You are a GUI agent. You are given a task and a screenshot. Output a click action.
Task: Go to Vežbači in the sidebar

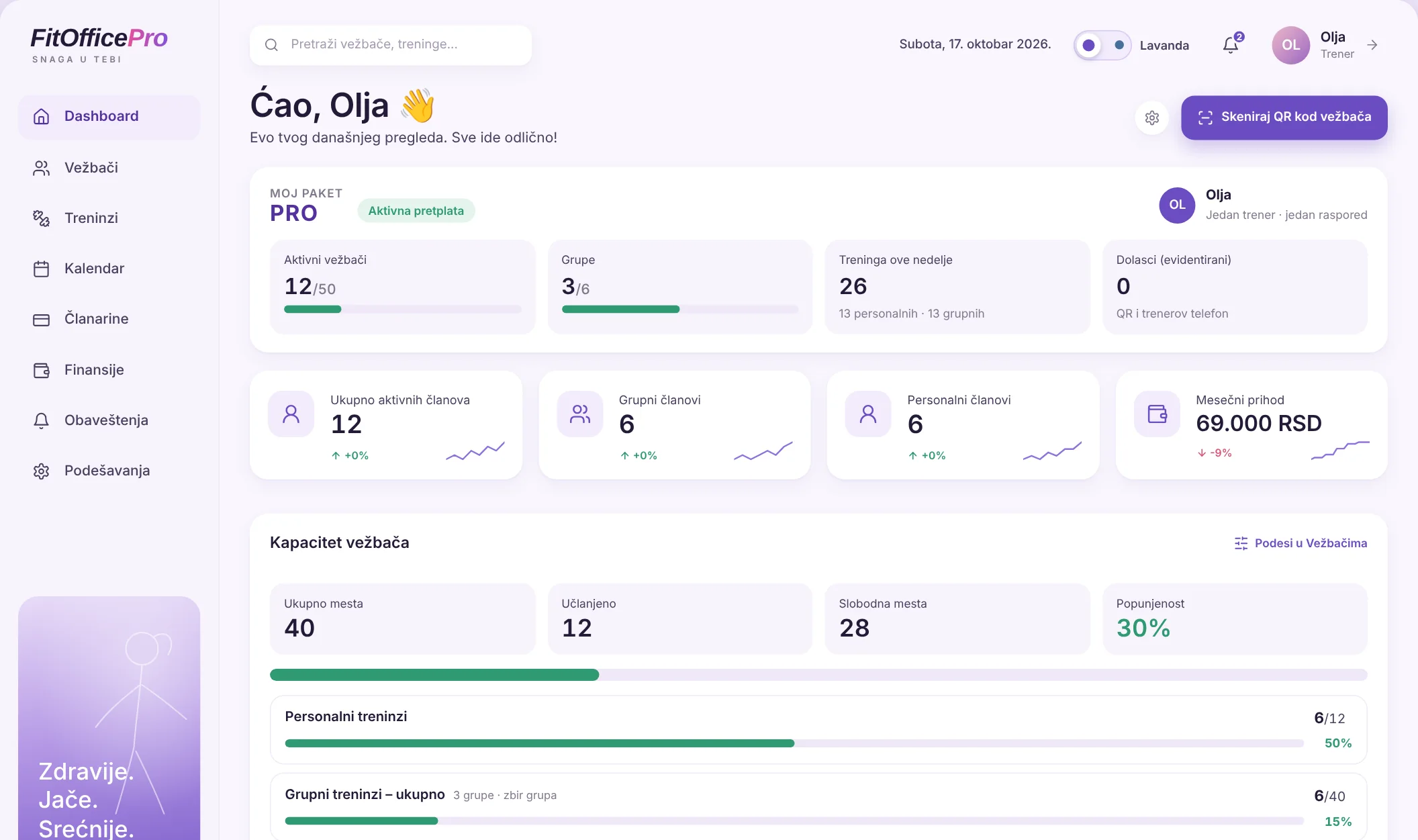click(x=109, y=168)
